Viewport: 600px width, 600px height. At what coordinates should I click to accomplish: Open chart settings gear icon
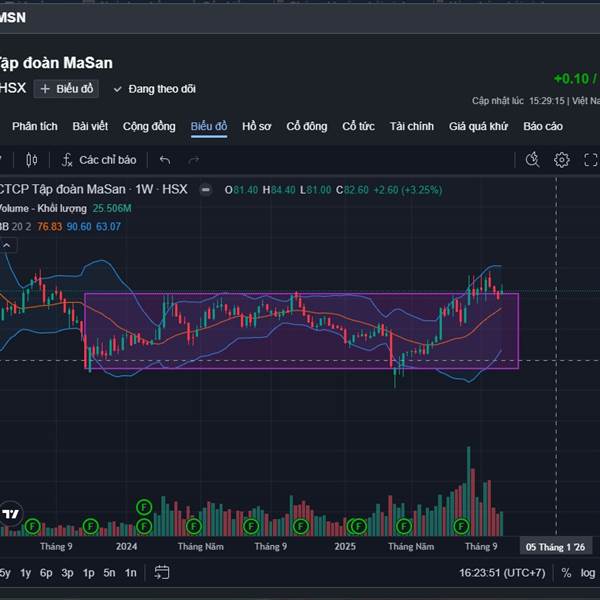[561, 160]
